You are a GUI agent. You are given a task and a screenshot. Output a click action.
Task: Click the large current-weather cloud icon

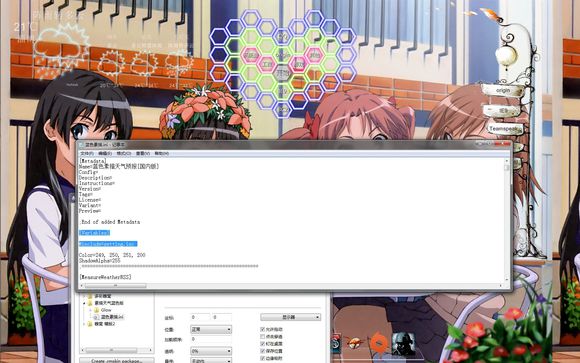tap(61, 50)
